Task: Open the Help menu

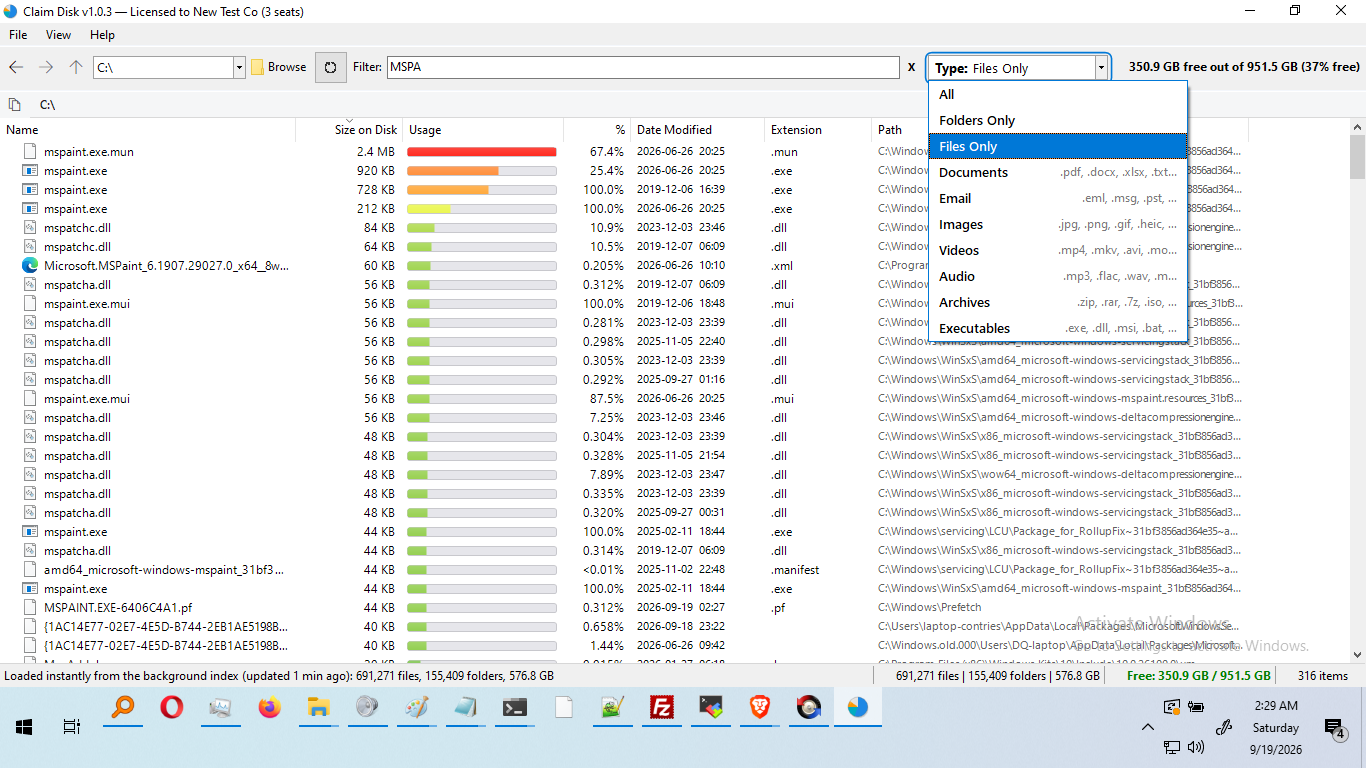Action: click(x=103, y=35)
